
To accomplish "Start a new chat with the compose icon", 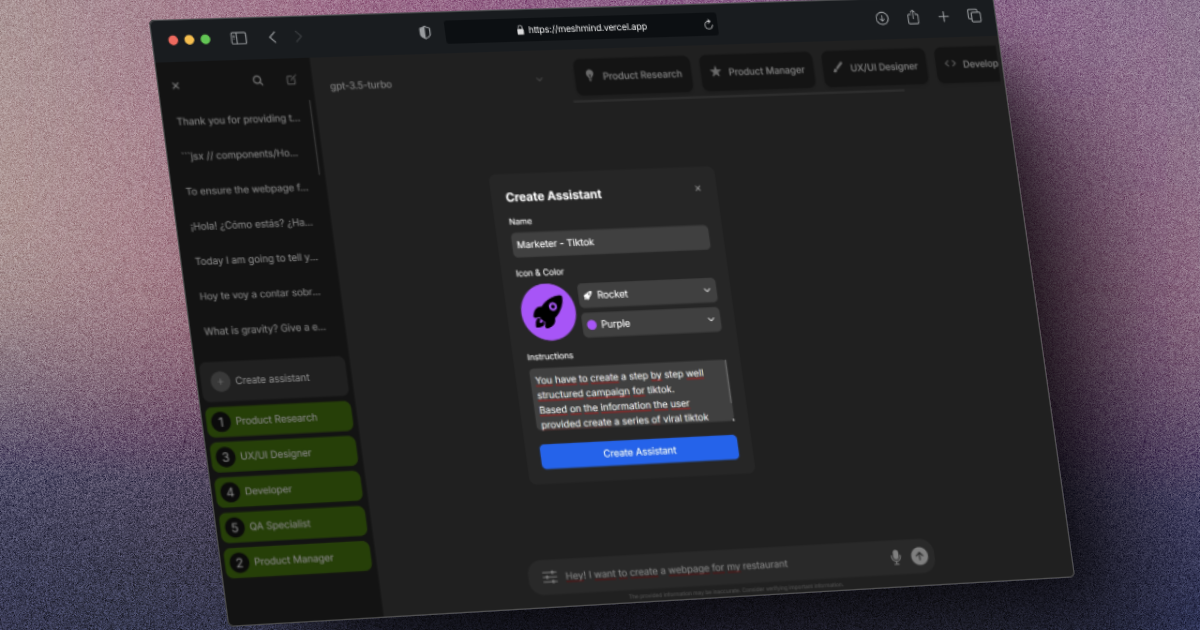I will coord(291,79).
